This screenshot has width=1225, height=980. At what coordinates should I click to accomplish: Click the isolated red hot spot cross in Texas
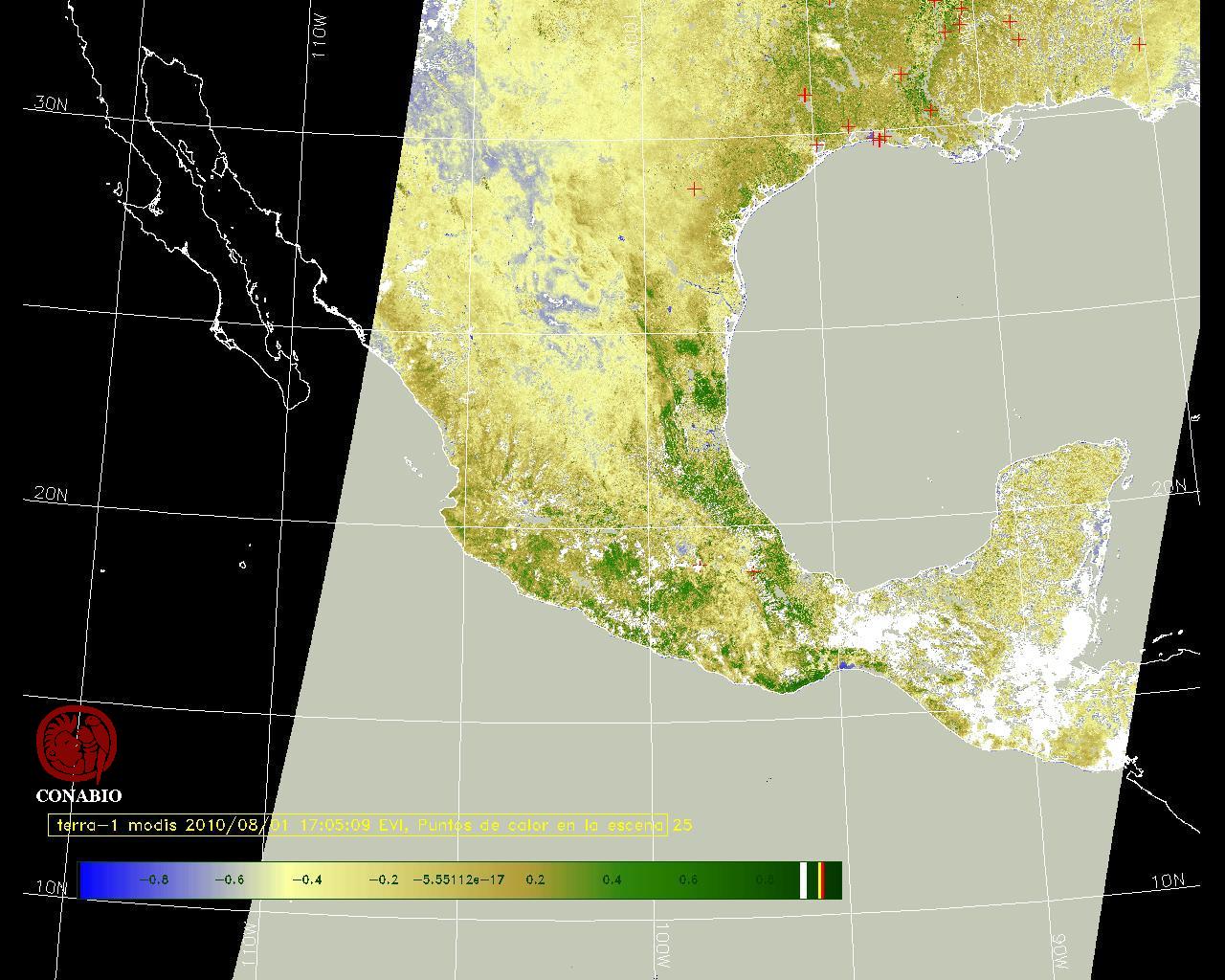point(695,189)
